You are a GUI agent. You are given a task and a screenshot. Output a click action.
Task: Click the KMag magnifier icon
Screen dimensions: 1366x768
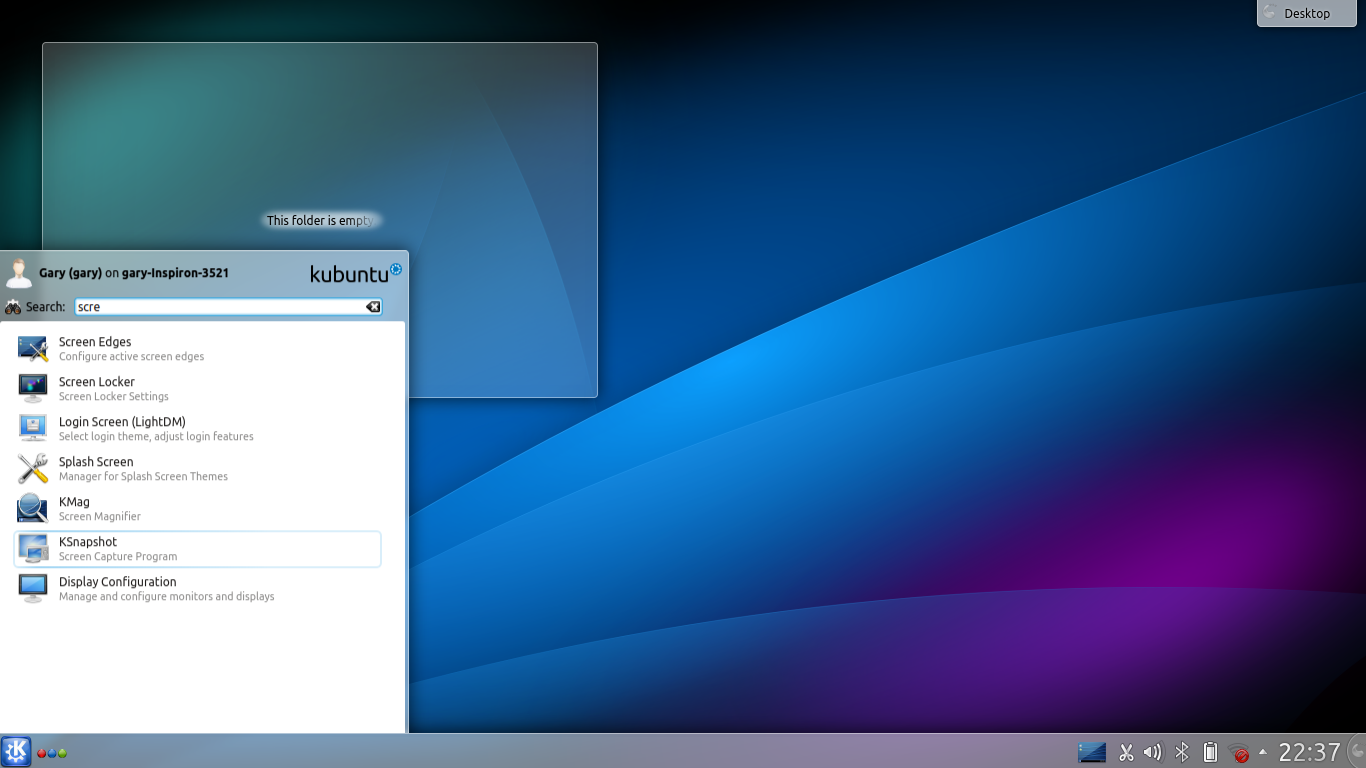33,509
